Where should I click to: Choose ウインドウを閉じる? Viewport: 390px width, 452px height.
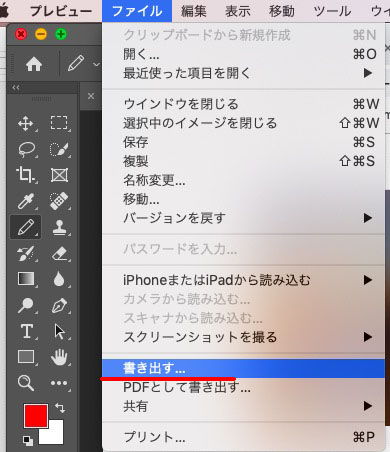[x=243, y=104]
